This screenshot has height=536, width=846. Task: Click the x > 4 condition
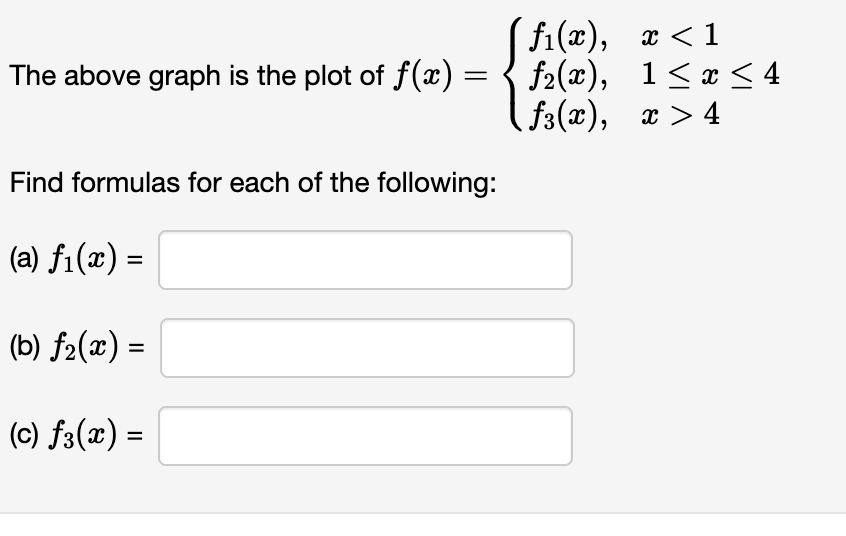point(680,114)
